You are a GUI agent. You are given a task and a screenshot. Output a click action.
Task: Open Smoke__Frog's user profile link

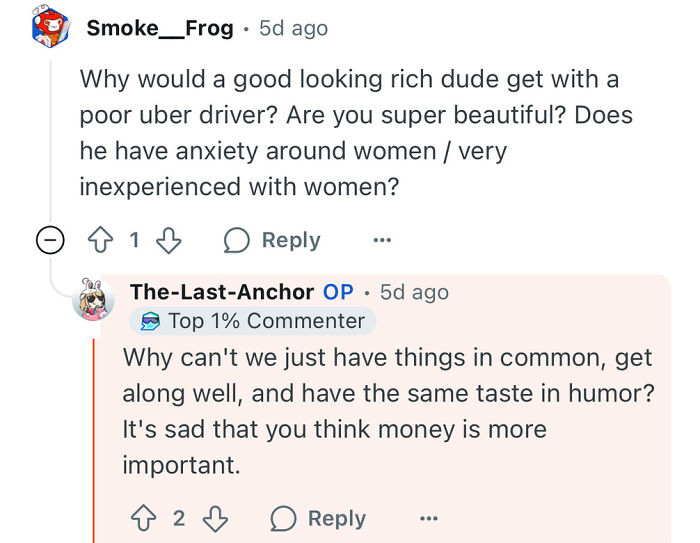(x=159, y=28)
